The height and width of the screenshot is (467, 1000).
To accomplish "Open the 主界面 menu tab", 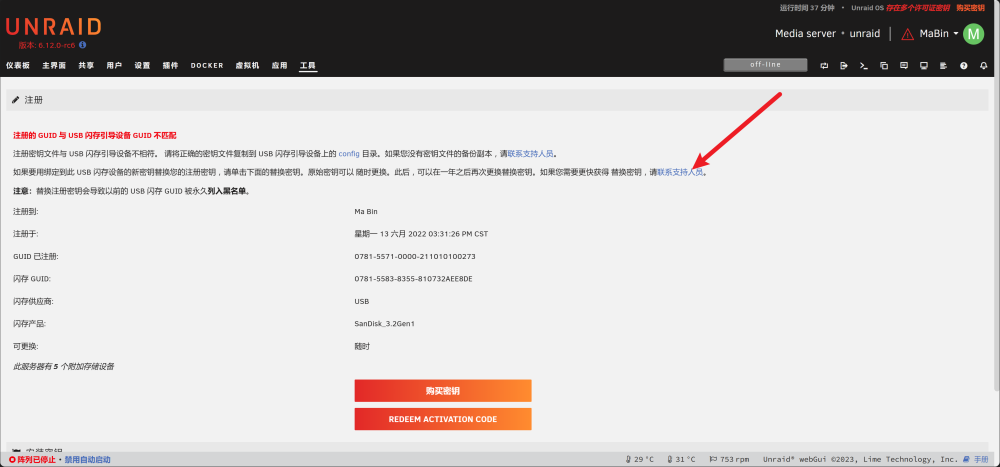I will 54,65.
